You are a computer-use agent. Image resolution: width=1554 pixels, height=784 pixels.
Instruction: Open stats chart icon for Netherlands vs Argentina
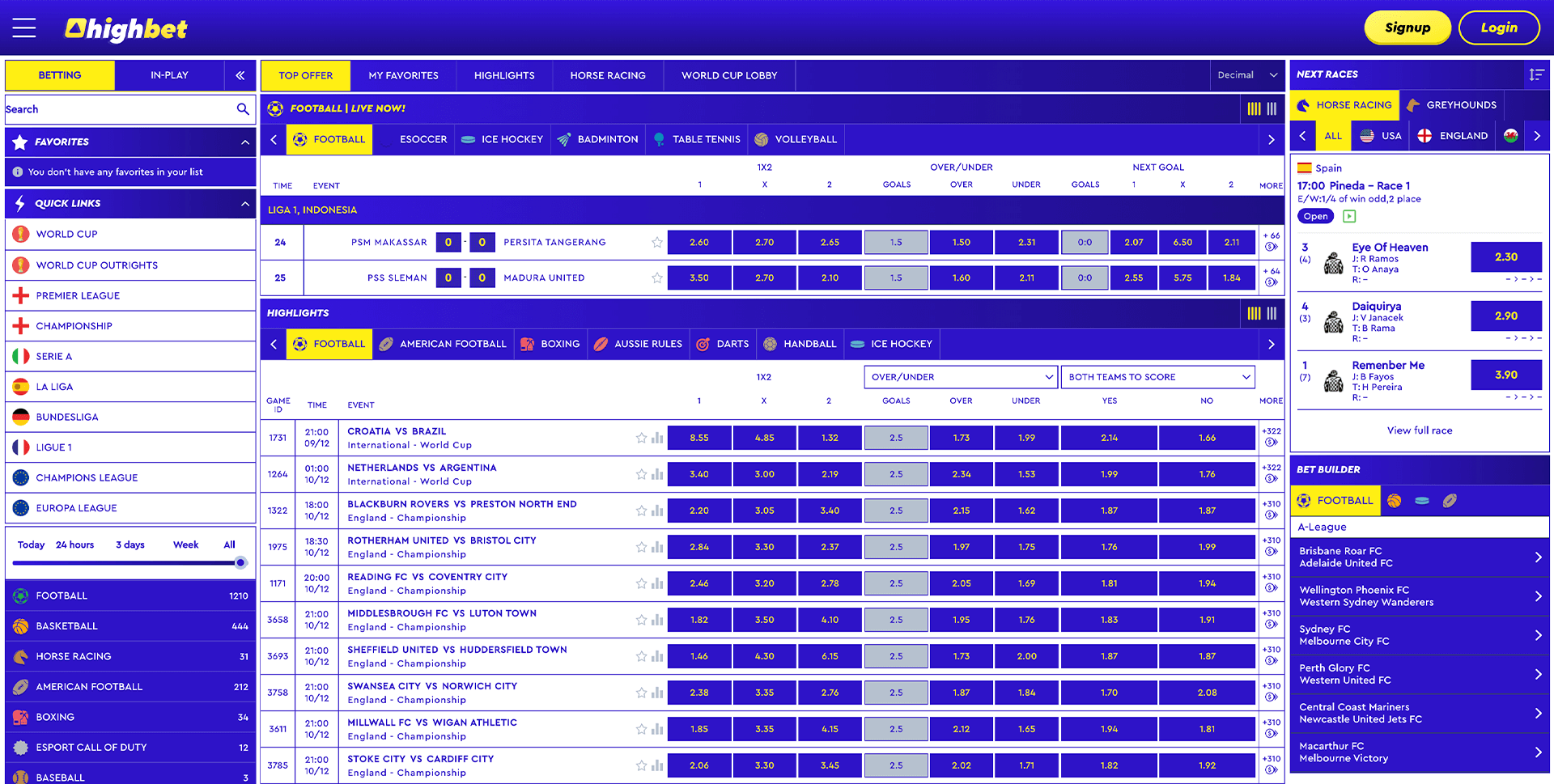click(x=657, y=474)
